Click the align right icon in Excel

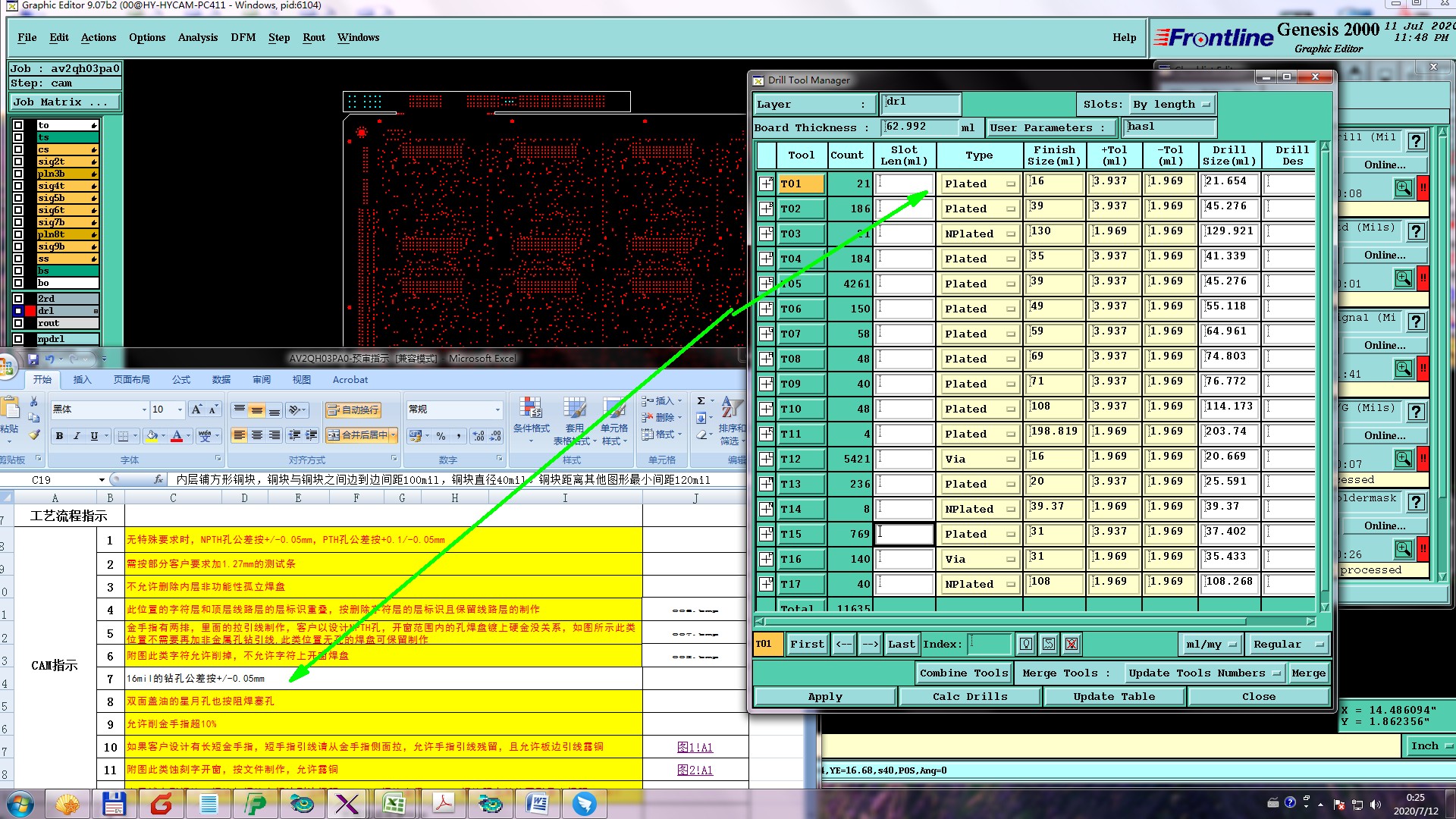pos(275,435)
